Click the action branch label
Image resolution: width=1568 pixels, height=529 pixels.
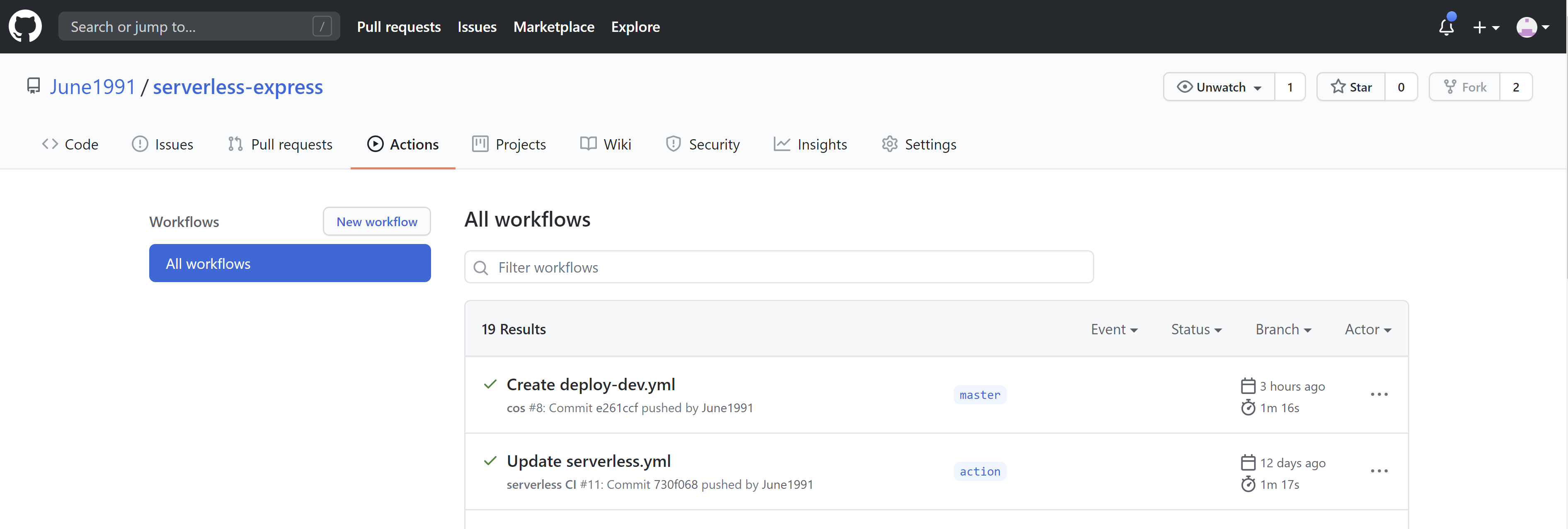(979, 471)
